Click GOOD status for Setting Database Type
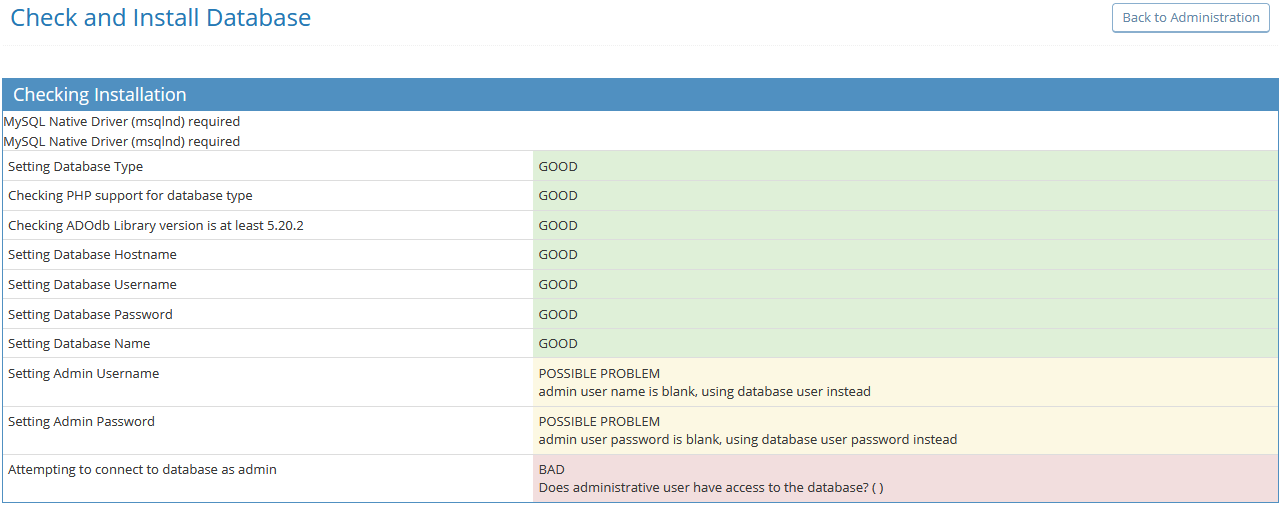This screenshot has height=512, width=1285. click(x=558, y=167)
